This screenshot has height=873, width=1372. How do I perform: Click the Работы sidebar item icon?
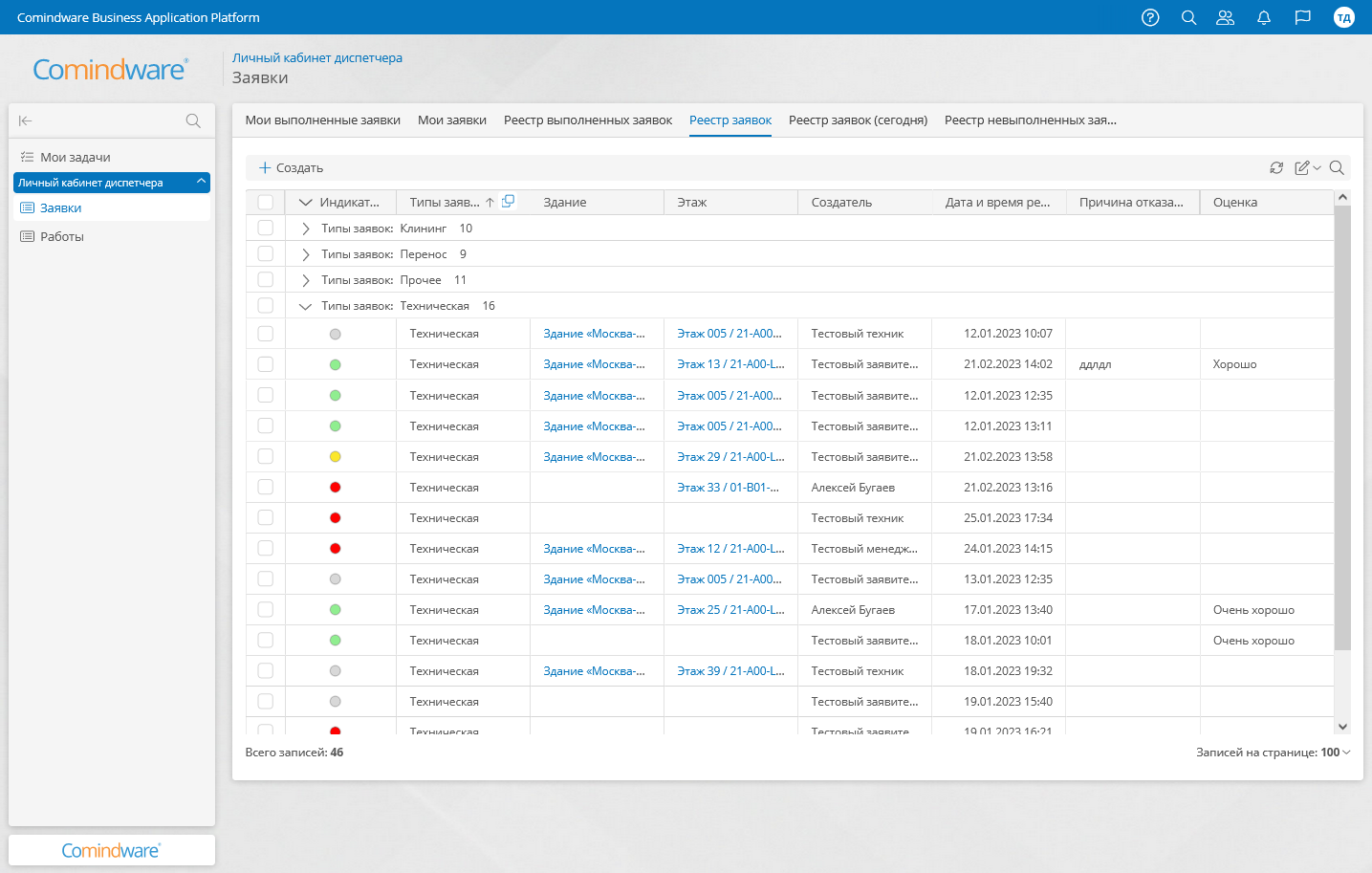click(27, 236)
